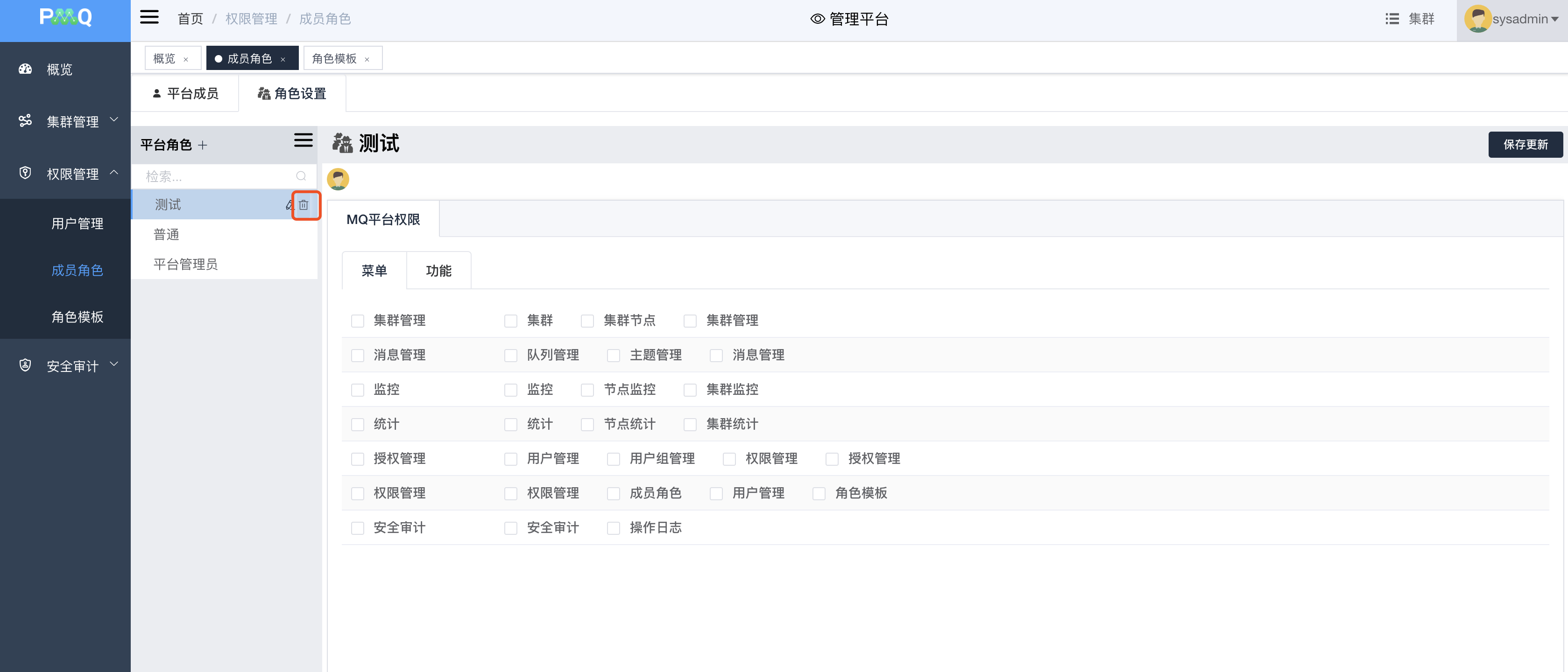Add a new platform role with plus icon
The width and height of the screenshot is (1568, 672).
[x=203, y=145]
